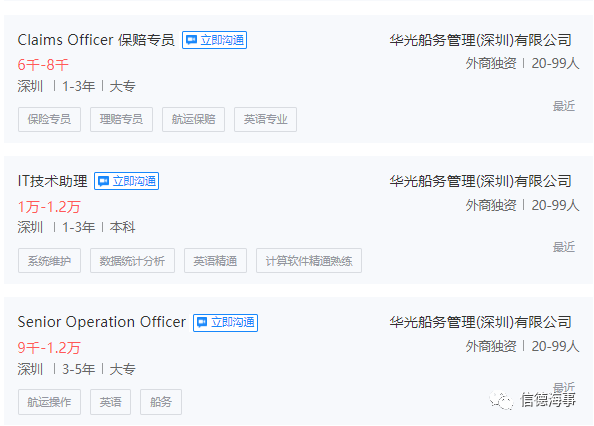Screen dimensions: 594x426
Task: Open the IT技术助理 job listing
Action: point(52,181)
